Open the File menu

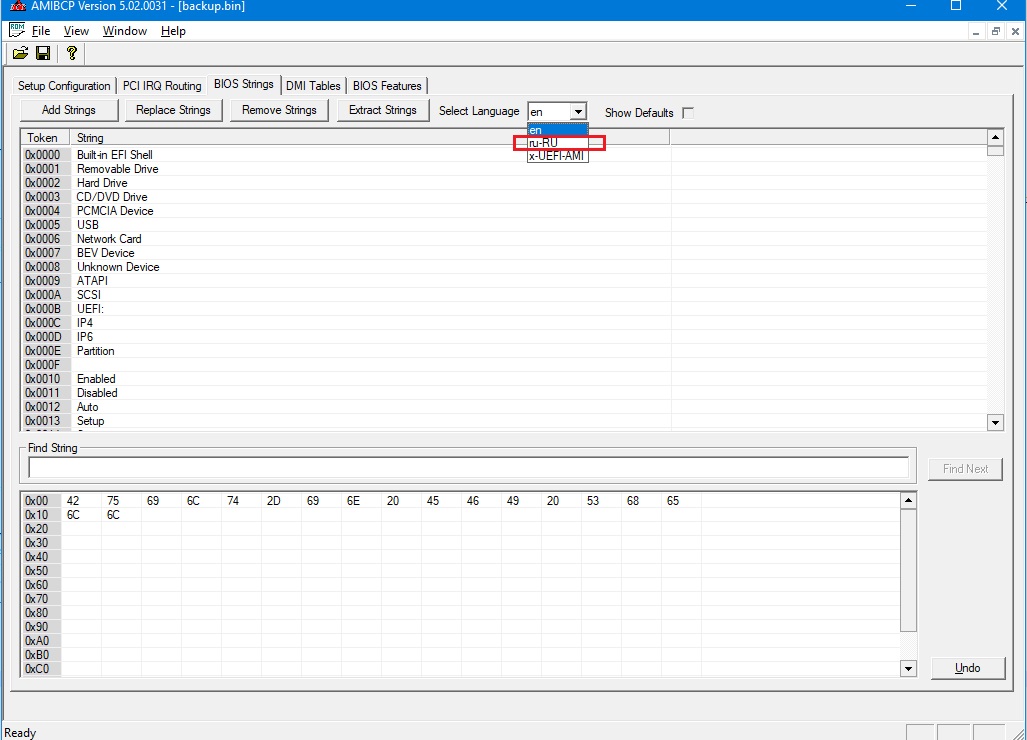[41, 31]
